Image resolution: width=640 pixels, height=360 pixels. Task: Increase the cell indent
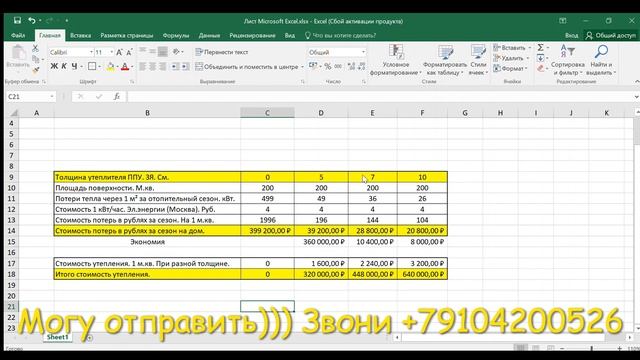185,66
